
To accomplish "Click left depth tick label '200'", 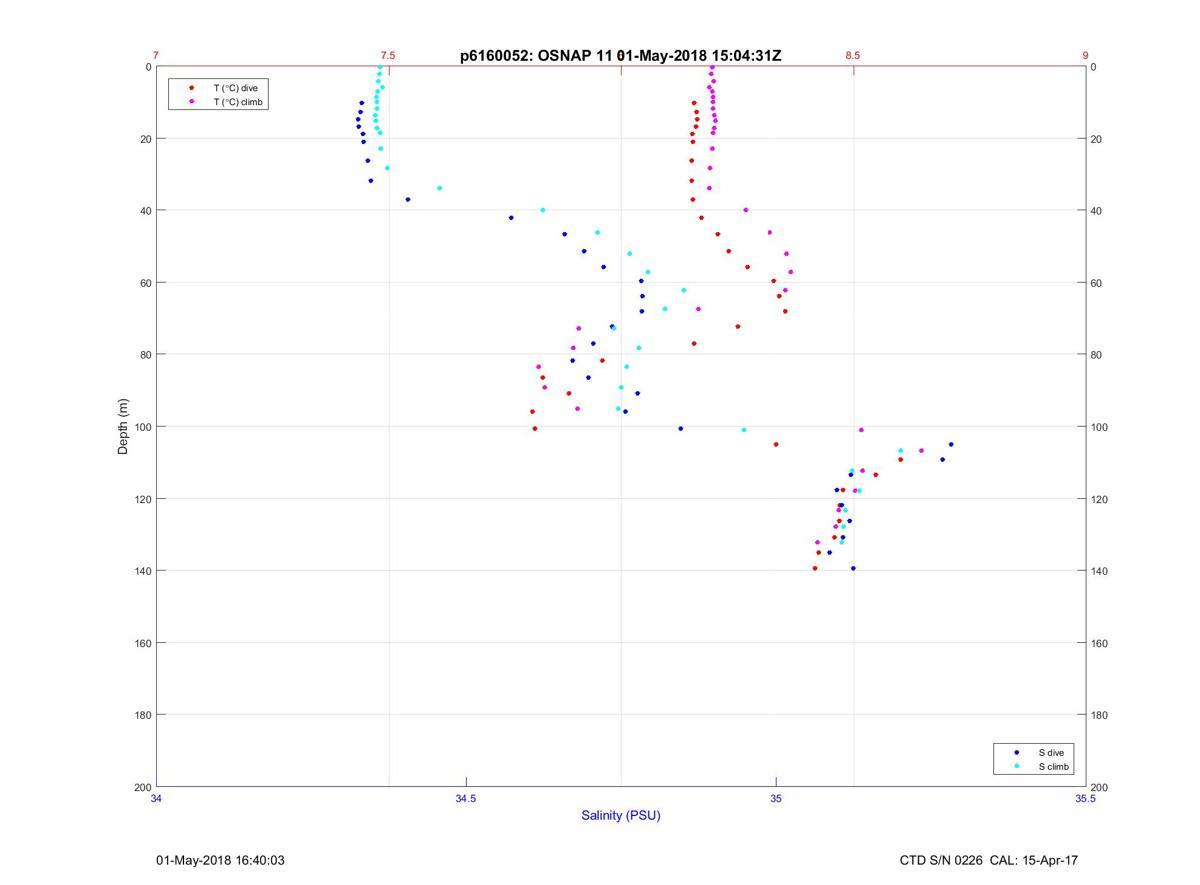I will 142,787.
